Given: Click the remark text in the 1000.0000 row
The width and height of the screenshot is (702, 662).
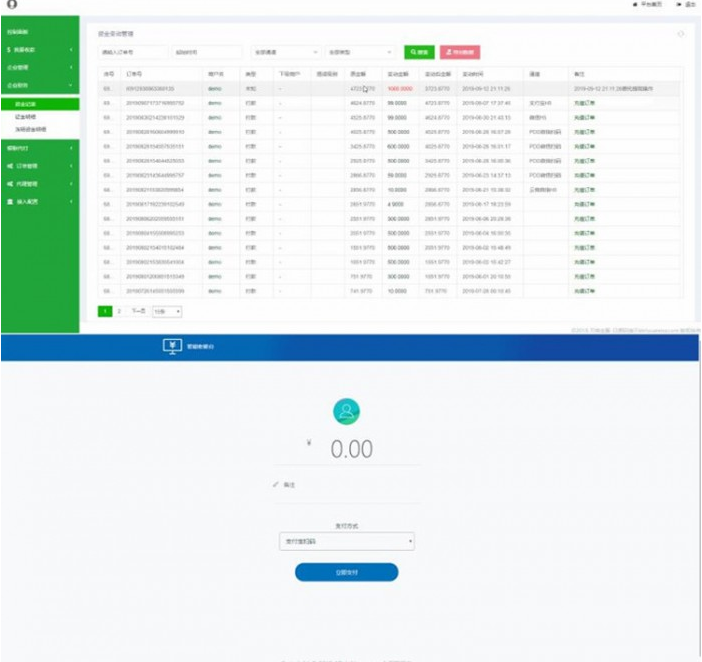Looking at the screenshot, I should point(613,89).
